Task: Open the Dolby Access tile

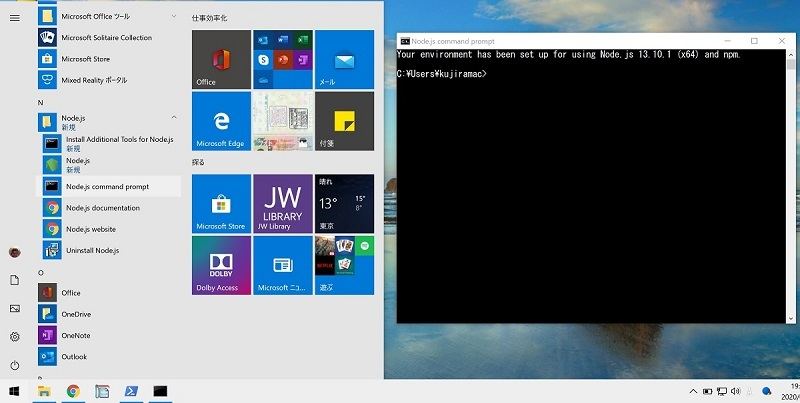Action: point(221,265)
